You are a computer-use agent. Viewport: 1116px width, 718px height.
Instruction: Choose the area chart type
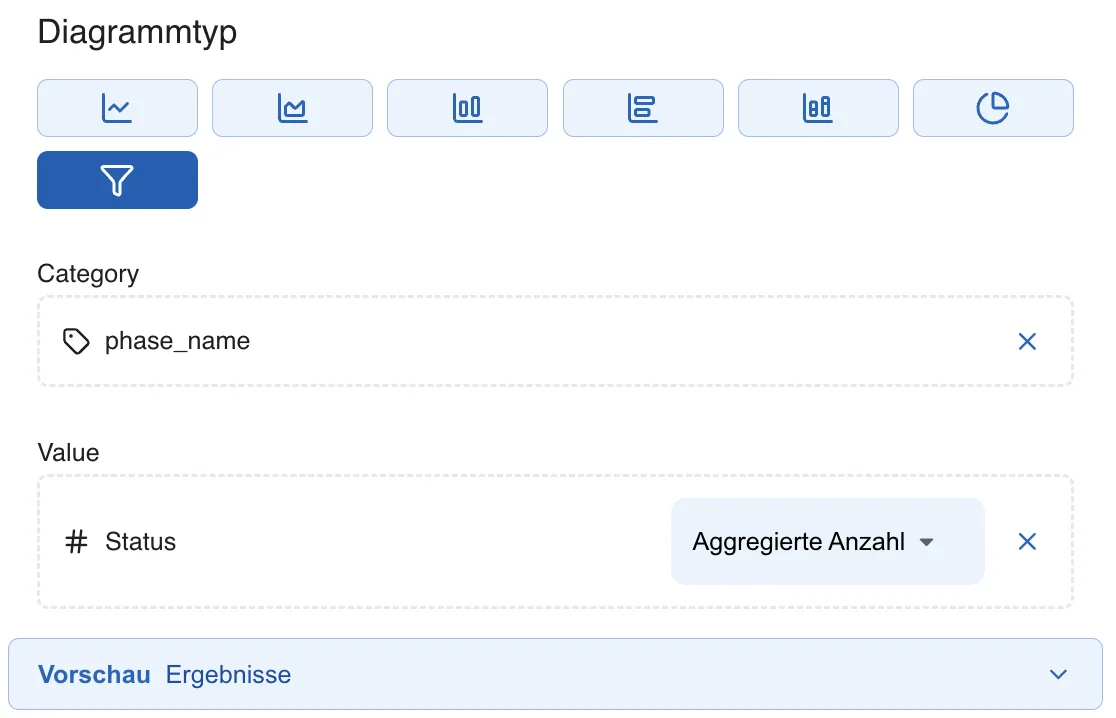293,108
